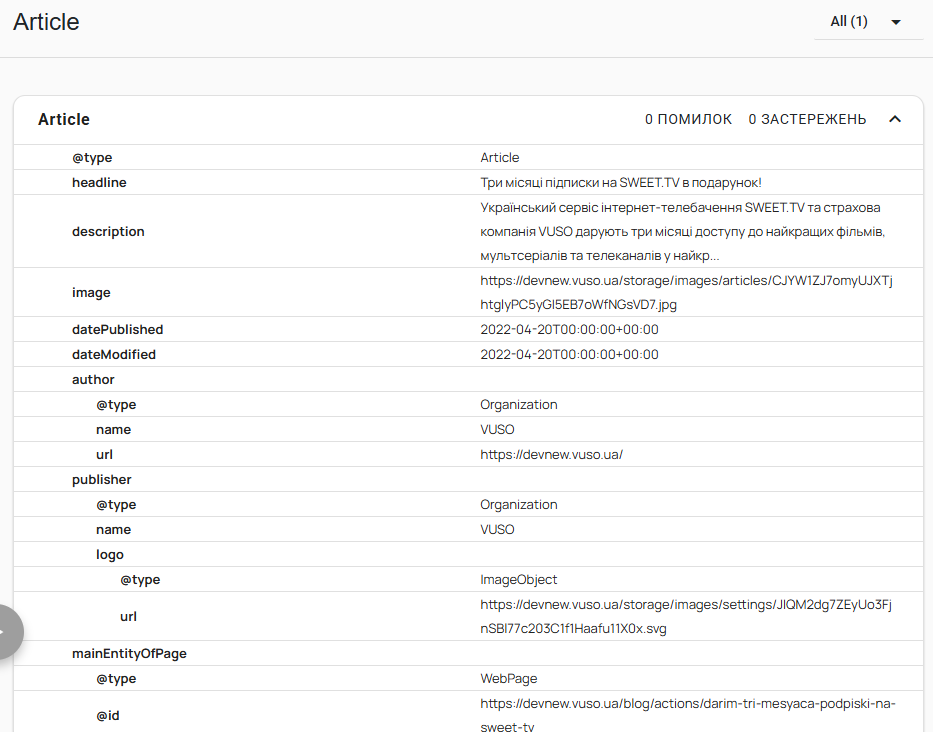This screenshot has height=732, width=933.
Task: Select the @id URL with blog/actions
Action: pyautogui.click(x=687, y=714)
